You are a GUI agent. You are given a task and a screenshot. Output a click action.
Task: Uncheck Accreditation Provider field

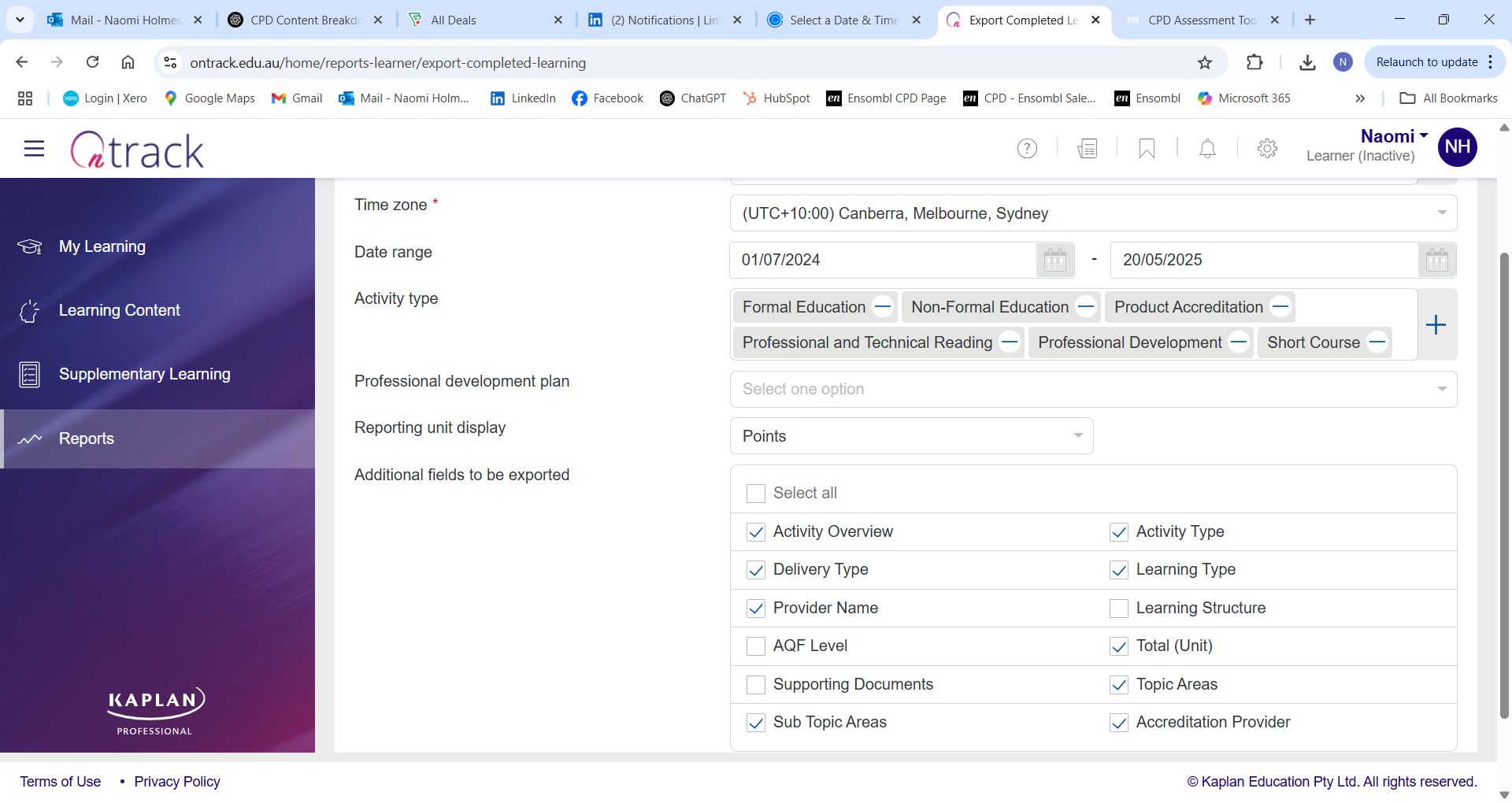[x=1119, y=723]
